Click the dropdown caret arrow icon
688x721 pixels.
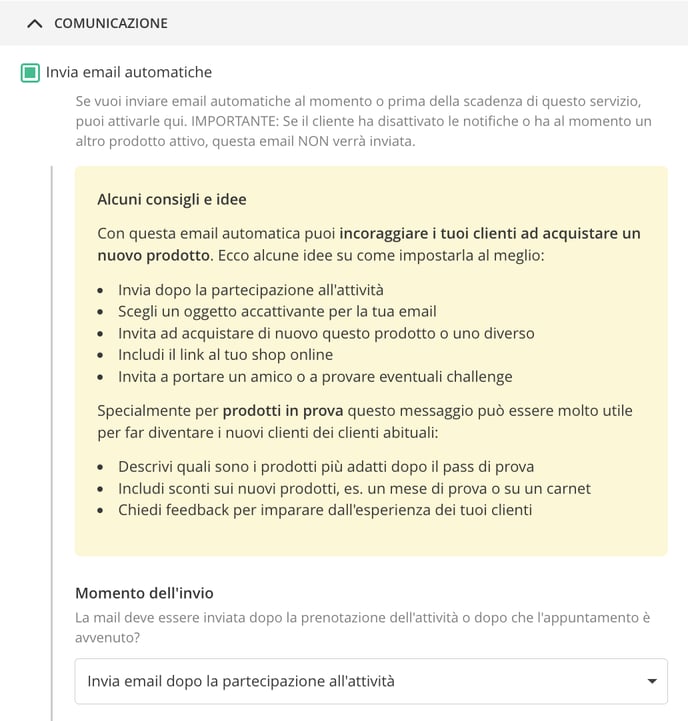(652, 681)
